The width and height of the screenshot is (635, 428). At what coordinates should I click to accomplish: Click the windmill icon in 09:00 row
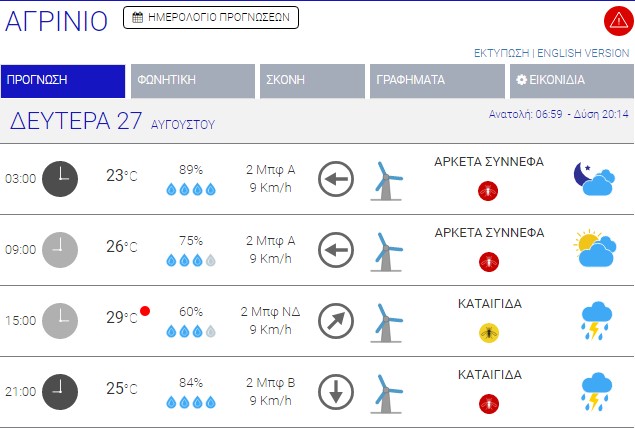[x=386, y=250]
